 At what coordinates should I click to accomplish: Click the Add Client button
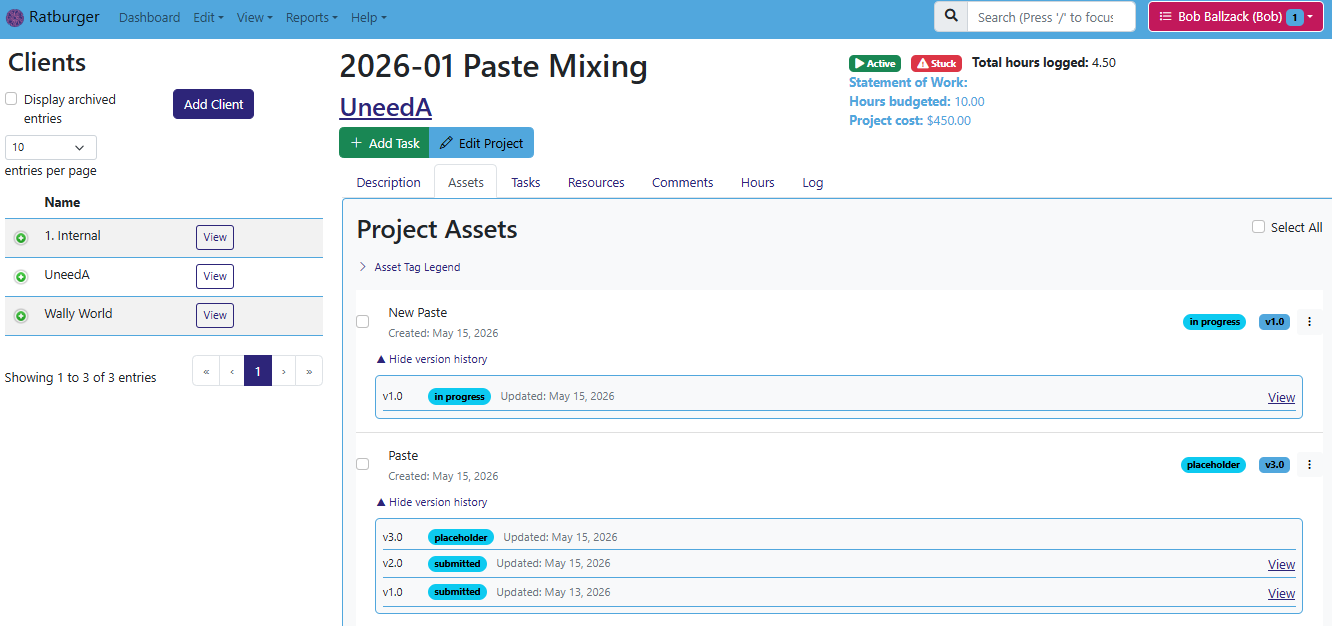pyautogui.click(x=213, y=104)
